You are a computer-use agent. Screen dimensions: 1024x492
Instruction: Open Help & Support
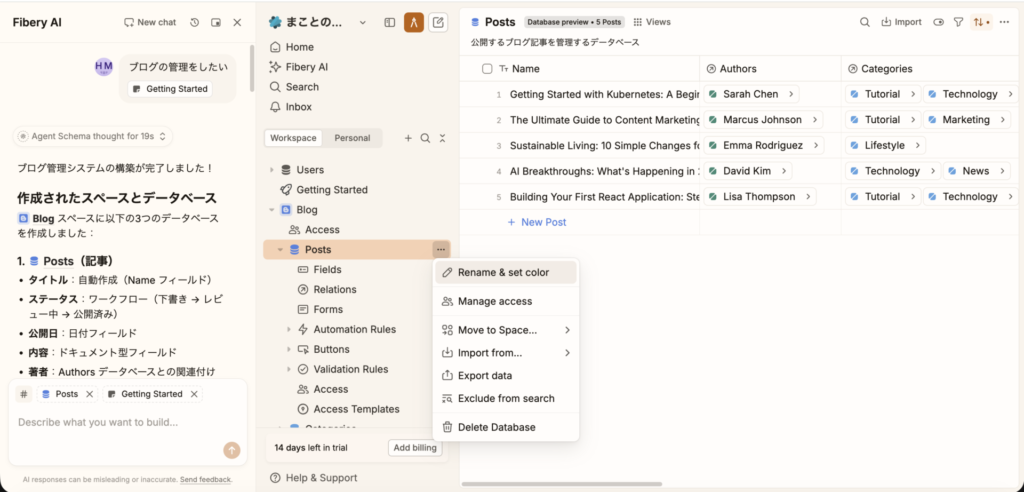pos(314,478)
